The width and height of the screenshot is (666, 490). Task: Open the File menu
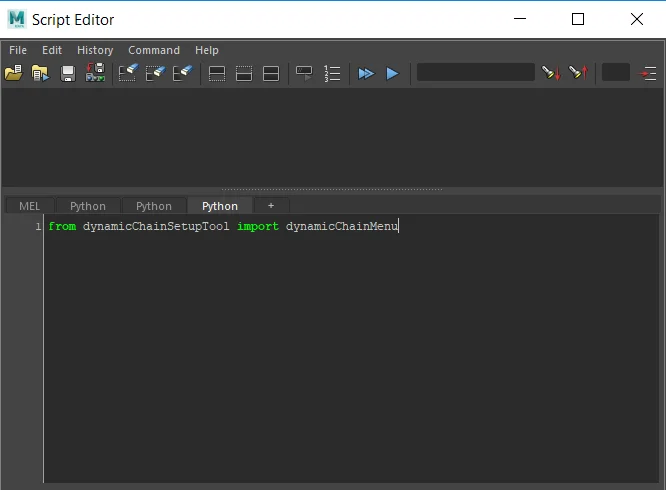click(18, 50)
